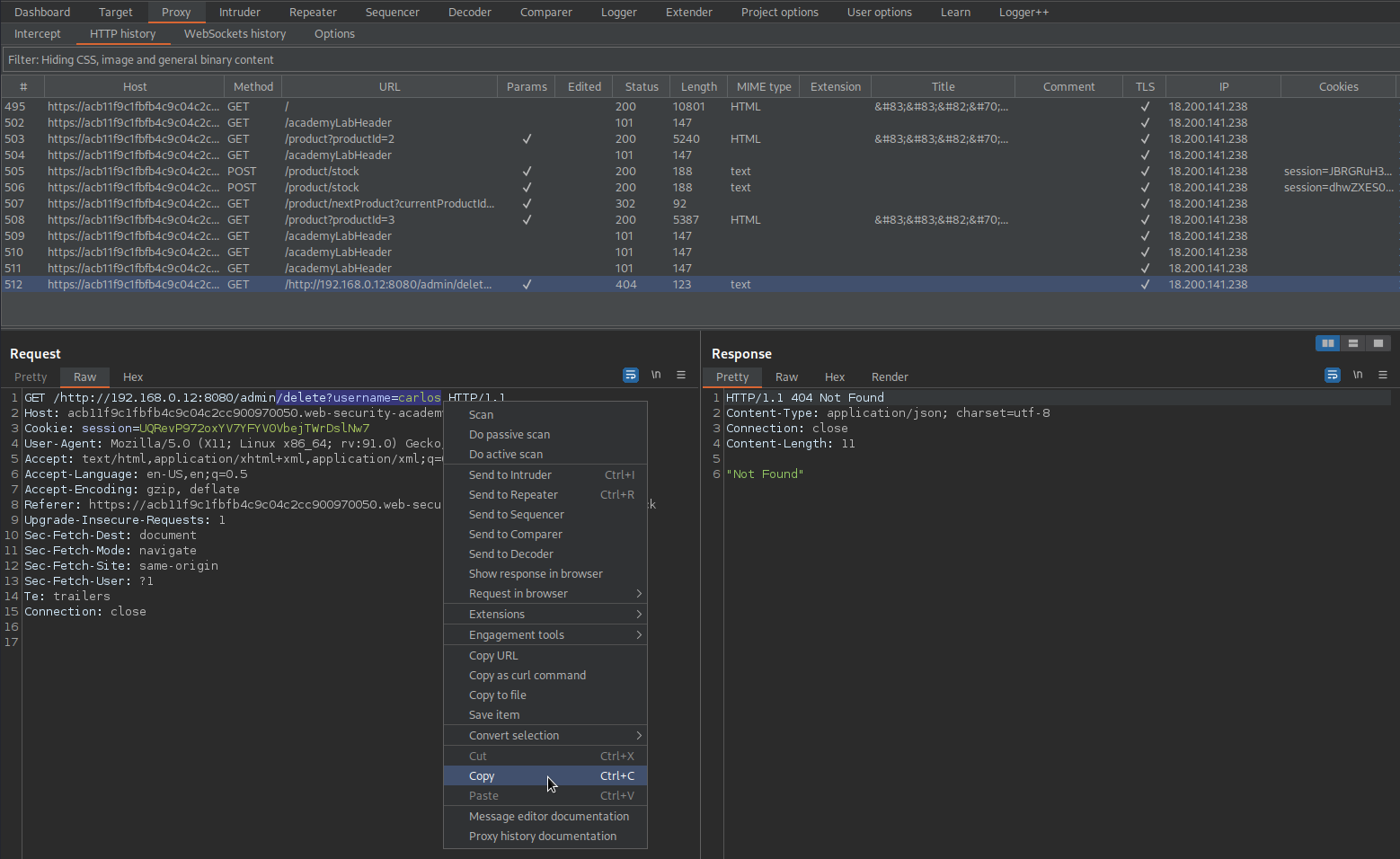Image resolution: width=1400 pixels, height=859 pixels.
Task: Click Show response in browser
Action: click(545, 573)
